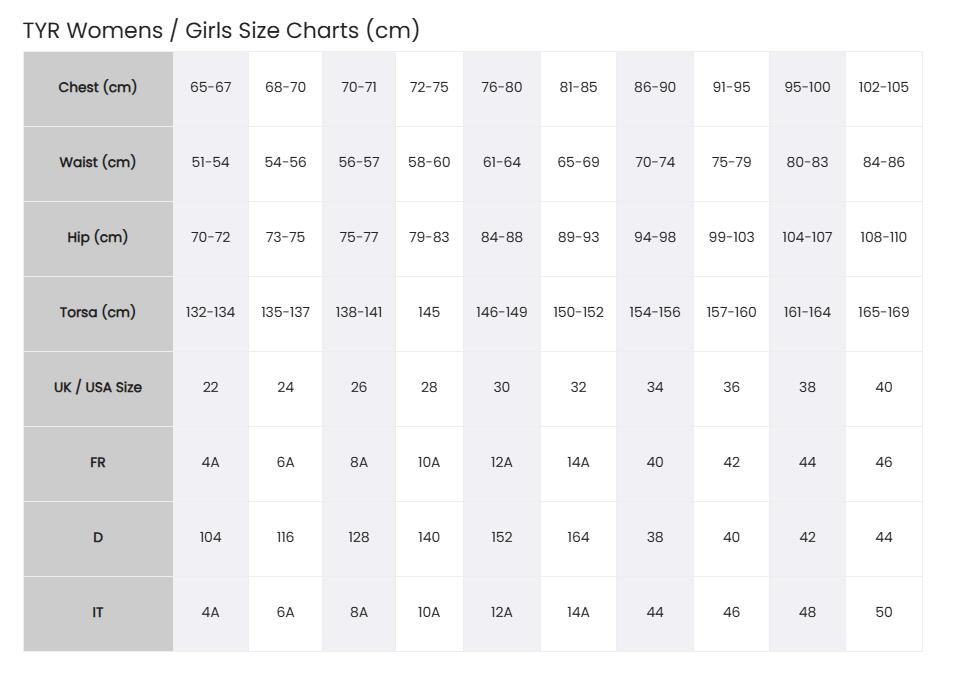Select the D row 104 cell
Image resolution: width=972 pixels, height=690 pixels.
[210, 537]
